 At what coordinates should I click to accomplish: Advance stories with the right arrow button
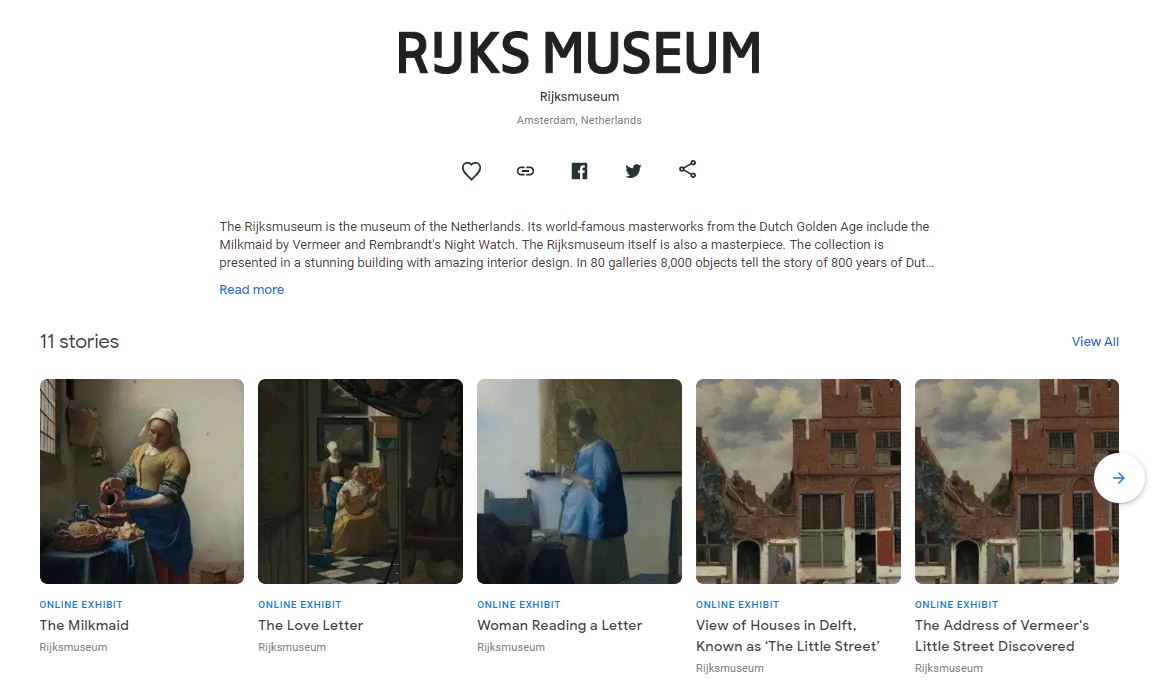coord(1119,478)
